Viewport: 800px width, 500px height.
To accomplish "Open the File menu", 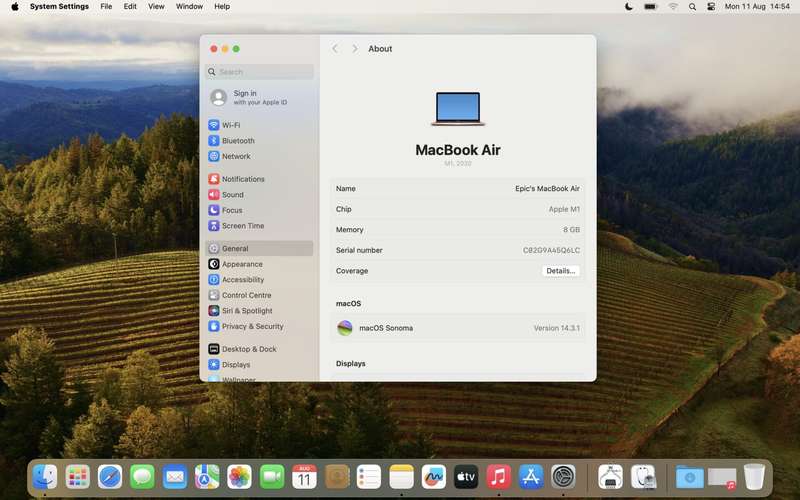I will pyautogui.click(x=106, y=7).
